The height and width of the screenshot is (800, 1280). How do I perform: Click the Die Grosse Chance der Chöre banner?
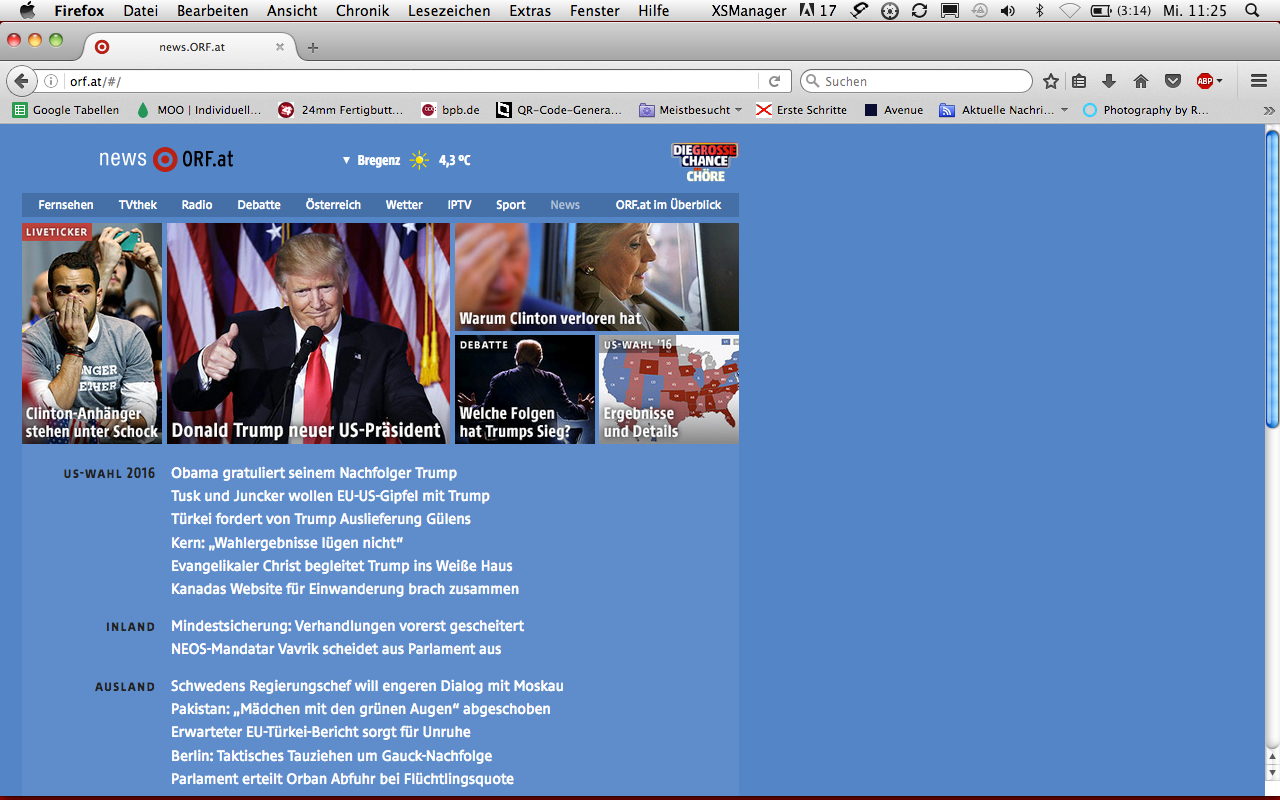(704, 162)
